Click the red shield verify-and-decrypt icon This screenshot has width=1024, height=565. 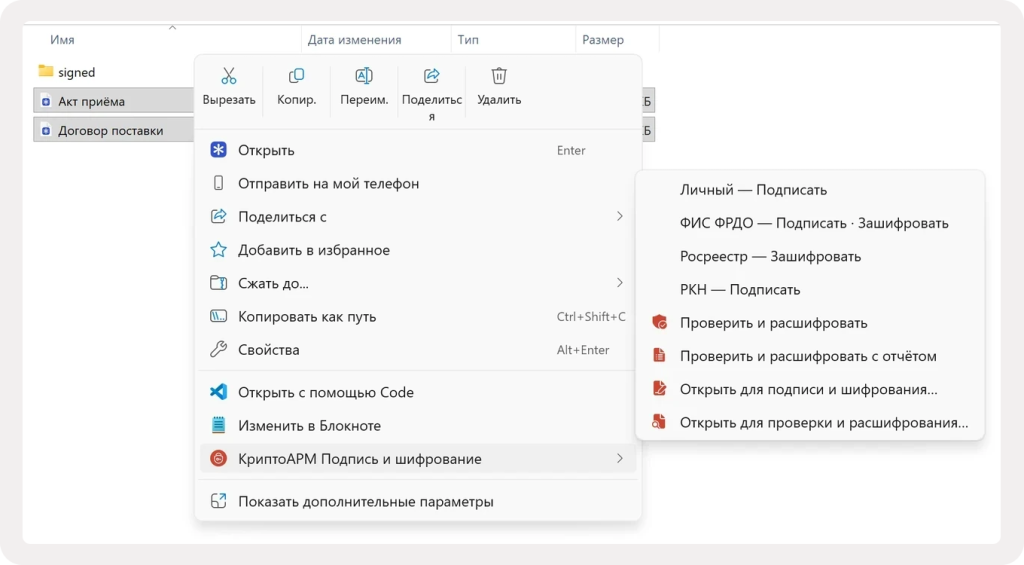point(660,323)
